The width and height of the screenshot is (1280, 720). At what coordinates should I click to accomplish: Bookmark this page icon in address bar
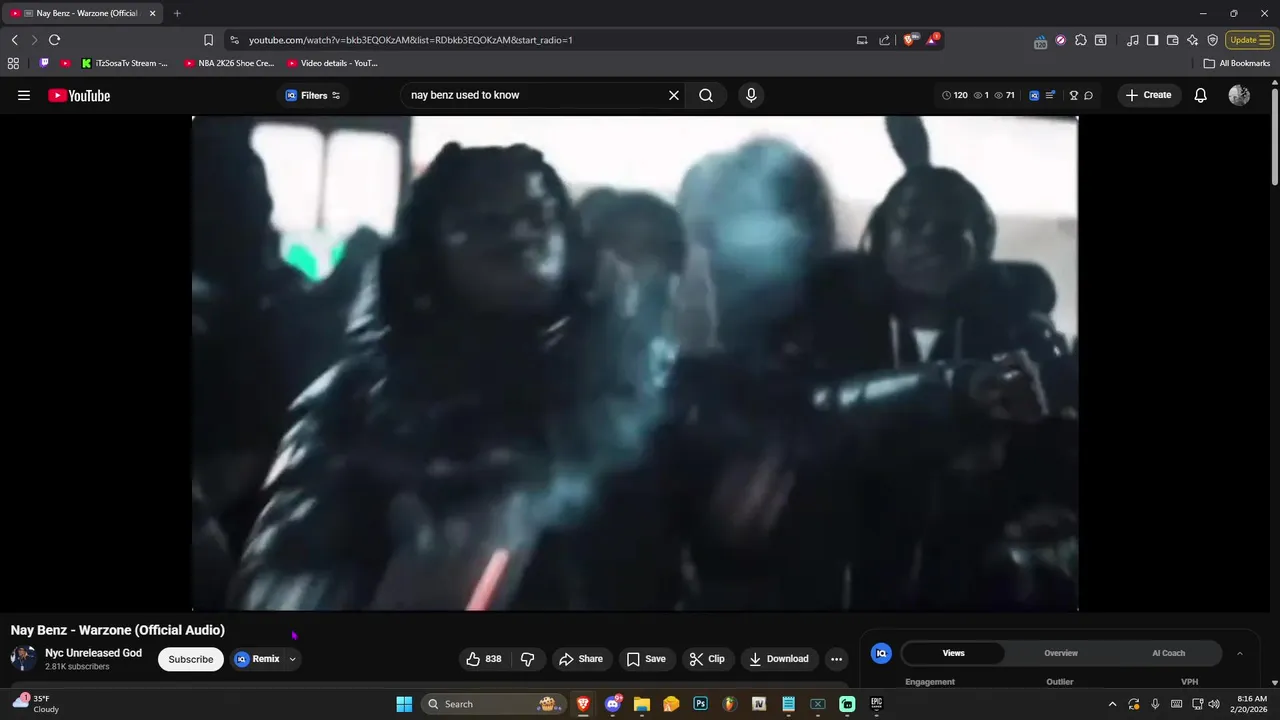pos(208,40)
